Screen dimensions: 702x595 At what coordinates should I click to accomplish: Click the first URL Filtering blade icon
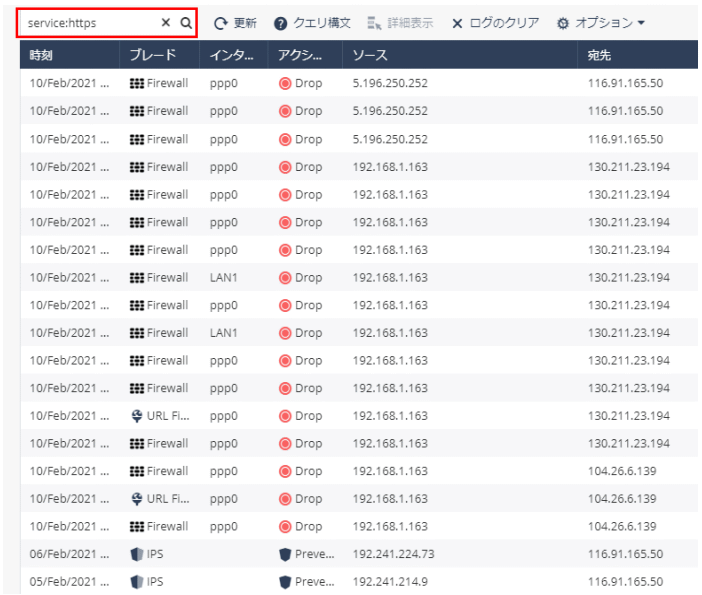137,416
